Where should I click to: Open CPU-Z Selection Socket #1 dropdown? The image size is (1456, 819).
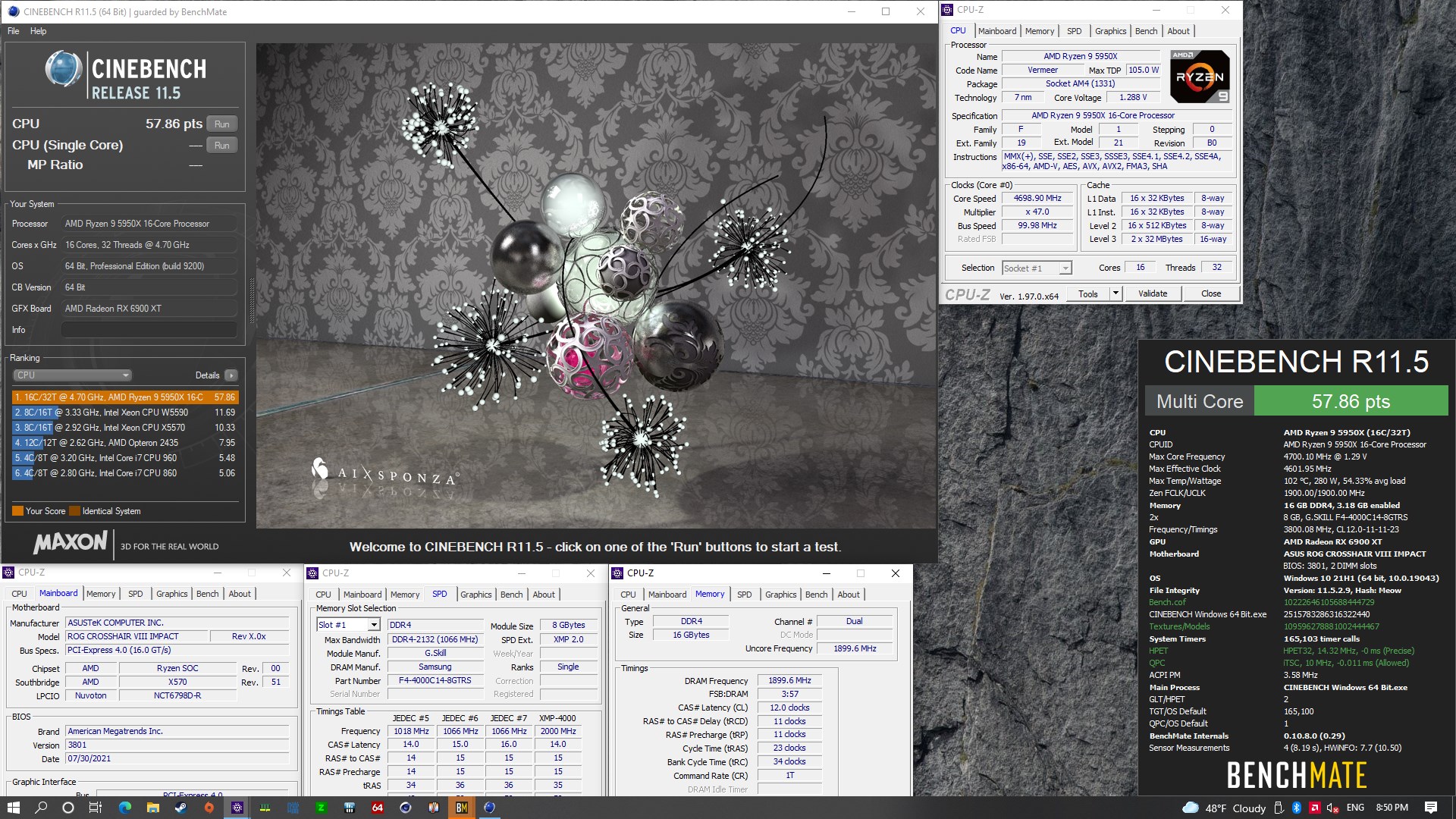1037,268
